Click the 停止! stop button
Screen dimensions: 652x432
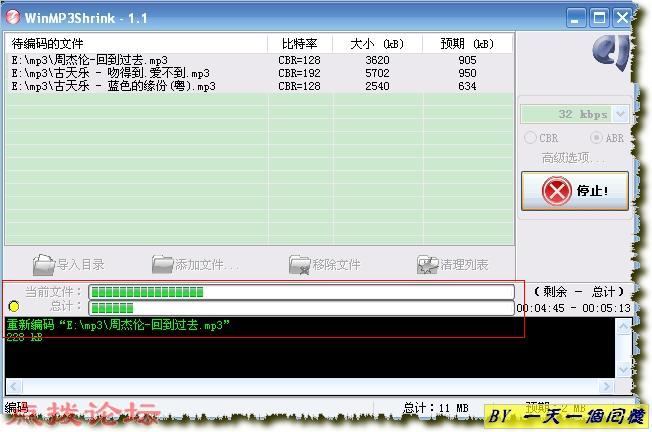pos(575,191)
